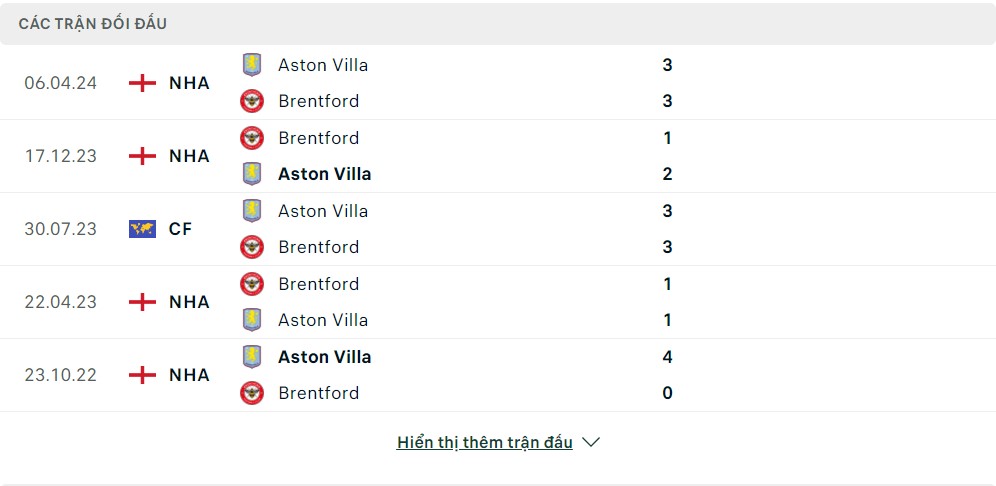
Task: Open match dated 22.04.23
Action: pyautogui.click(x=61, y=302)
